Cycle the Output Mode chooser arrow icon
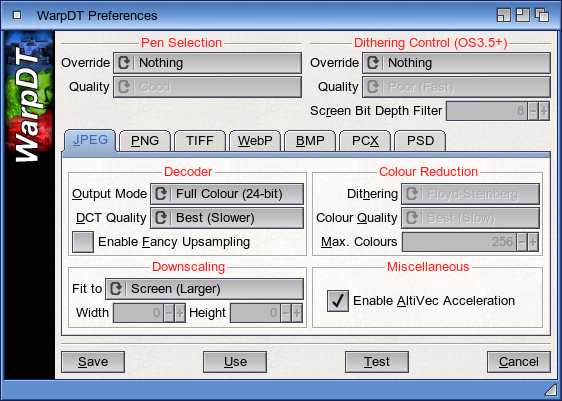The width and height of the screenshot is (562, 401). coord(161,194)
